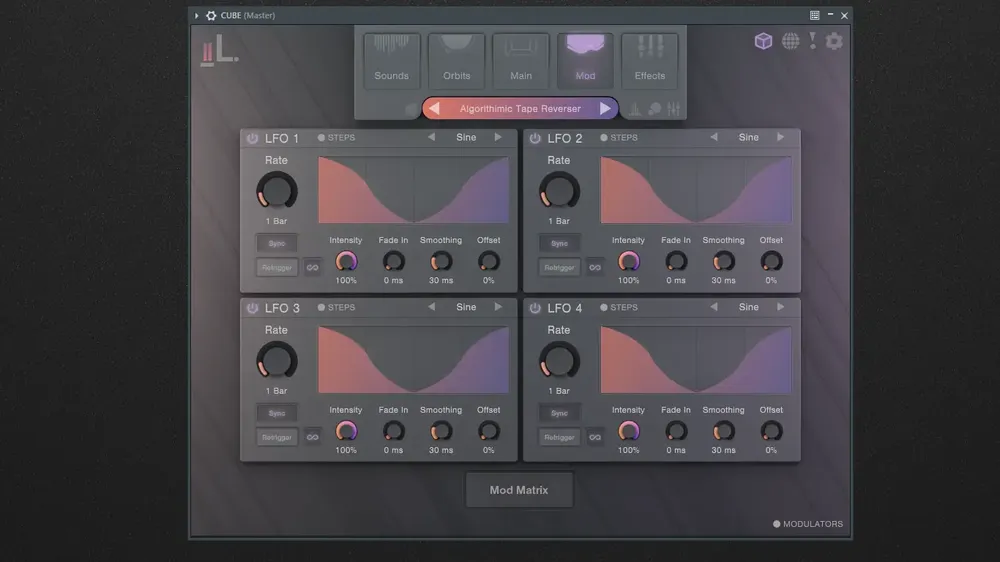Open LFO 1 Sine waveform selector

(x=466, y=137)
